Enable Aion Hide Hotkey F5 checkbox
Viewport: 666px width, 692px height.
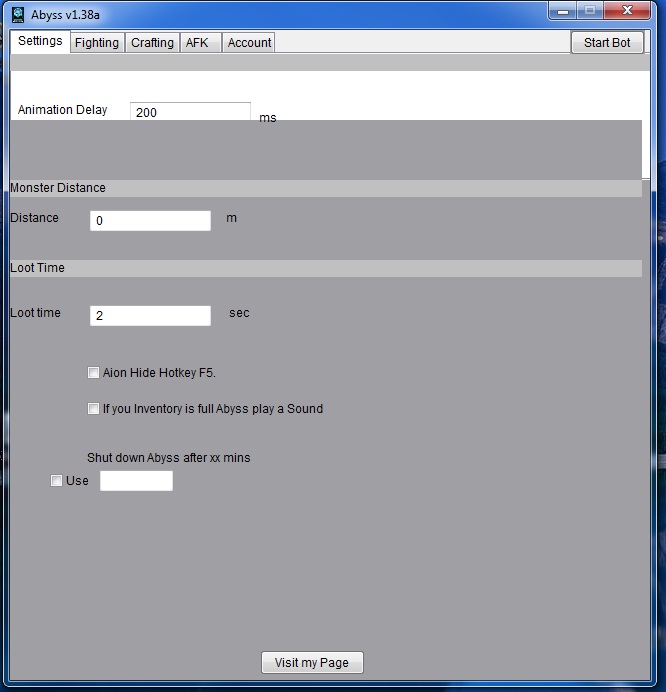coord(93,372)
